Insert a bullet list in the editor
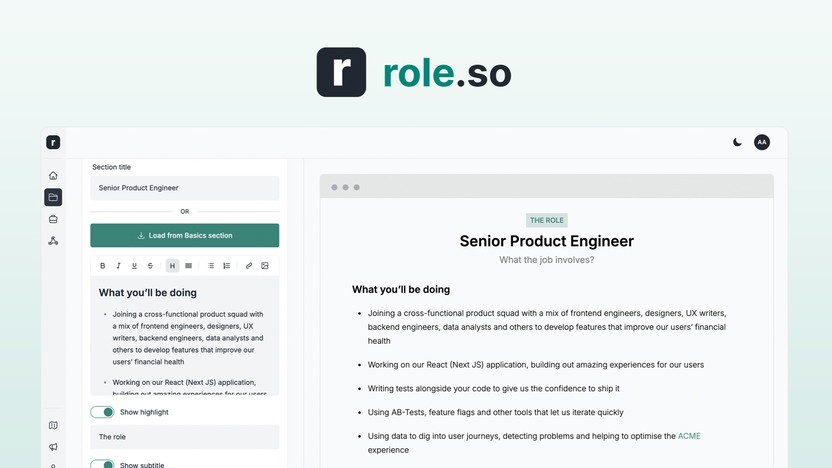 coord(210,266)
